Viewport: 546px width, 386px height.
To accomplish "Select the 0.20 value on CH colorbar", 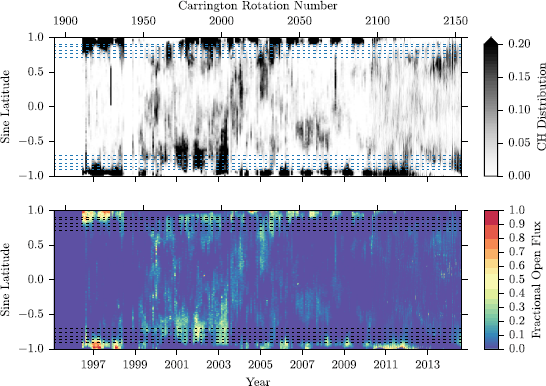I will tap(519, 44).
